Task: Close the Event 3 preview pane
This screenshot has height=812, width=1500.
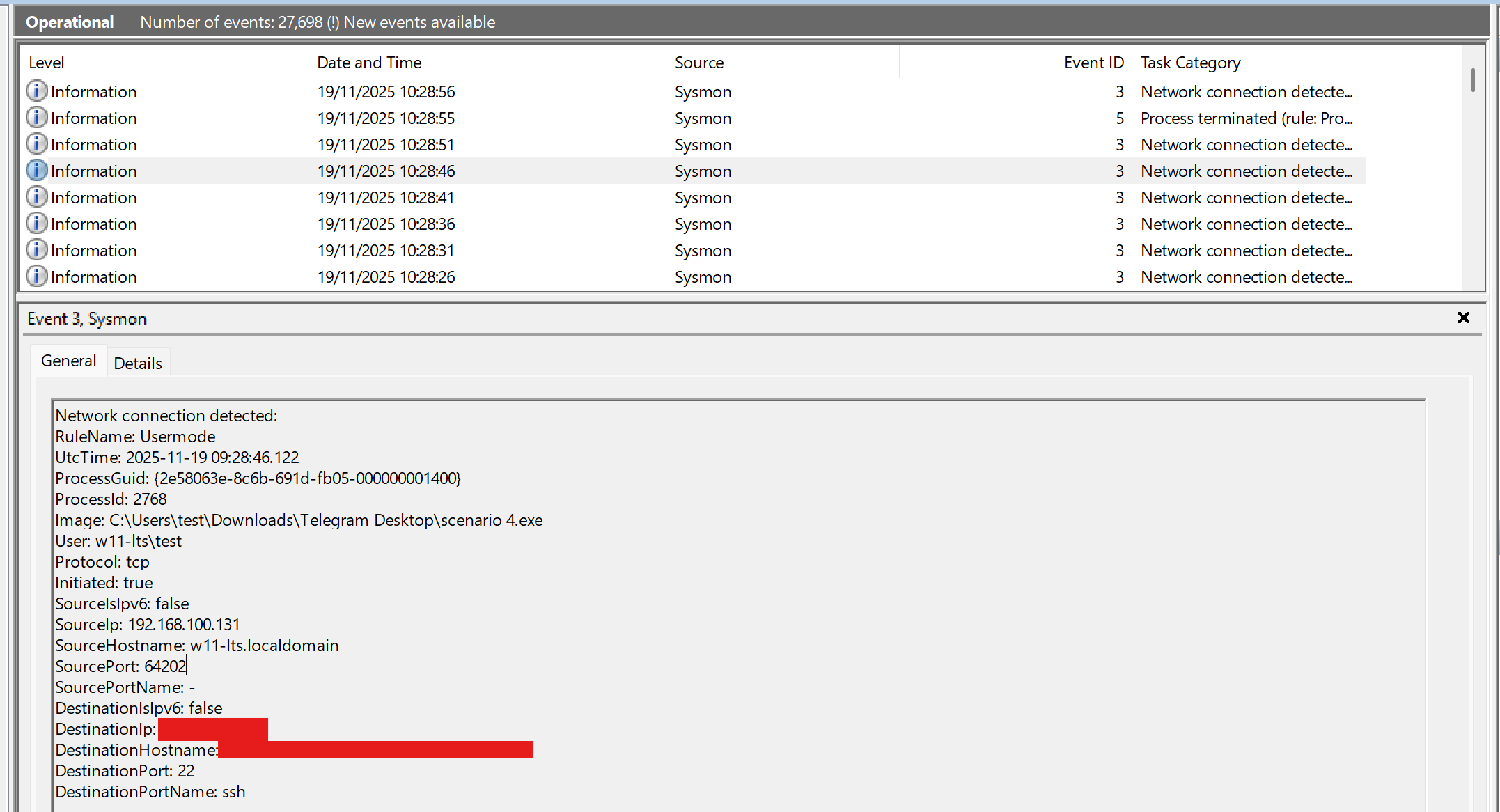Action: [x=1463, y=318]
